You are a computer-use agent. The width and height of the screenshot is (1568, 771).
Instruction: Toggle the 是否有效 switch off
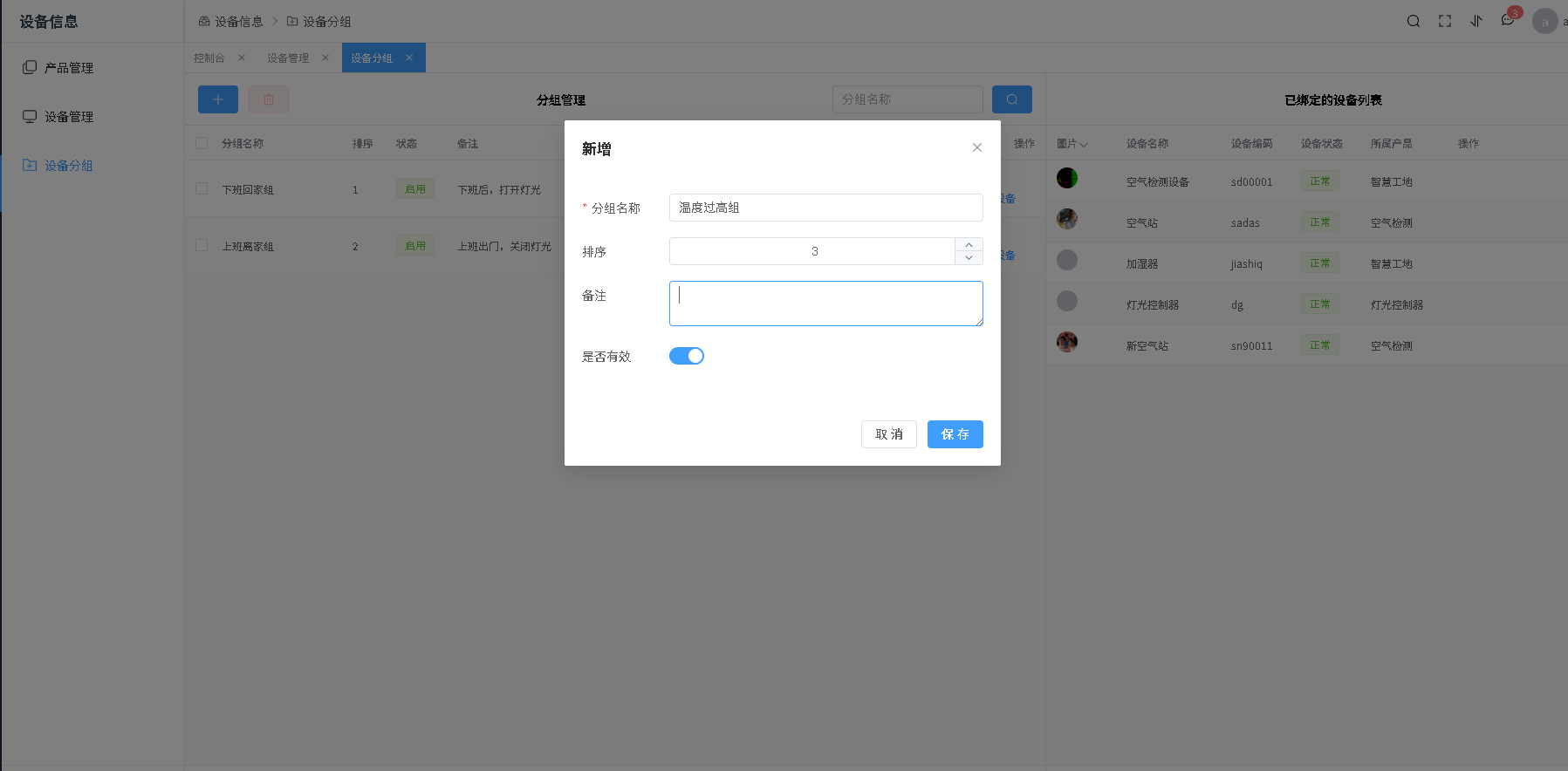[x=687, y=356]
